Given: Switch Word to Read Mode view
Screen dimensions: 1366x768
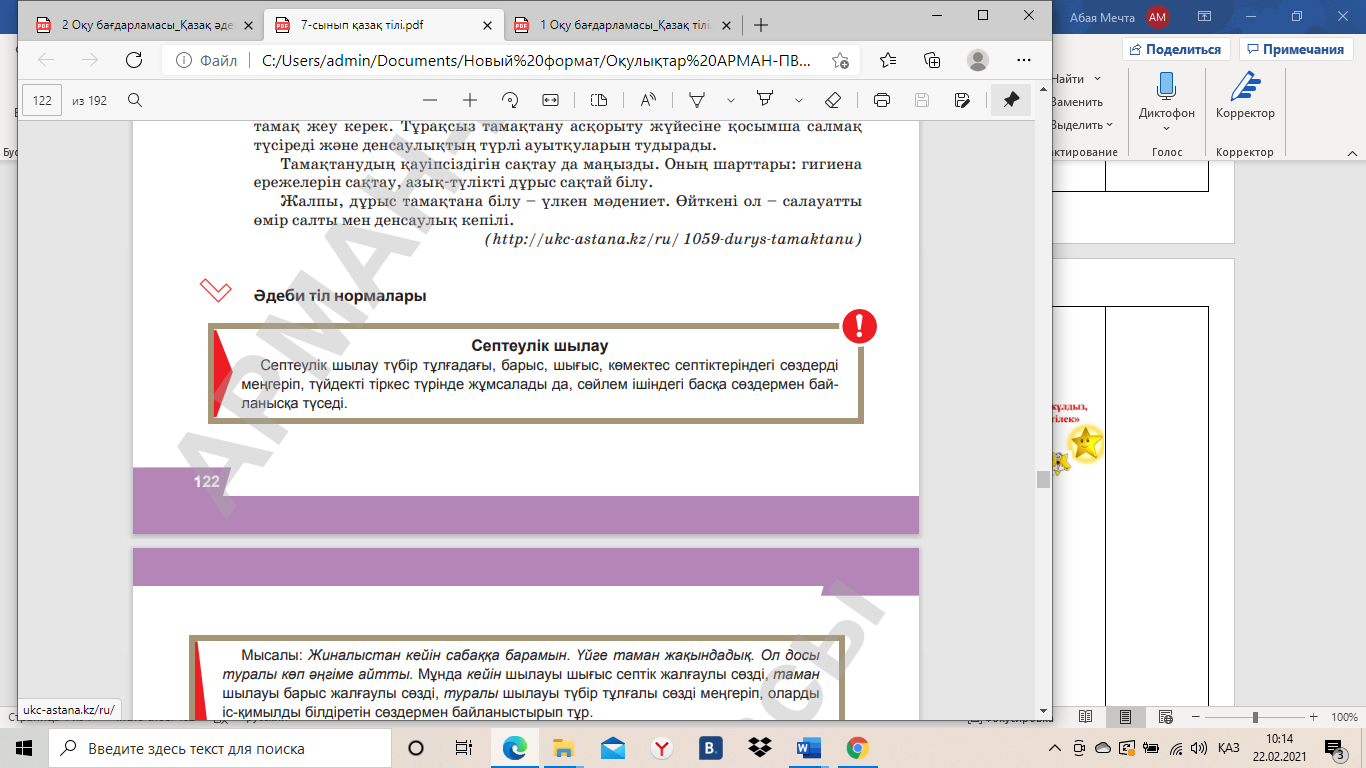Looking at the screenshot, I should pyautogui.click(x=1086, y=716).
